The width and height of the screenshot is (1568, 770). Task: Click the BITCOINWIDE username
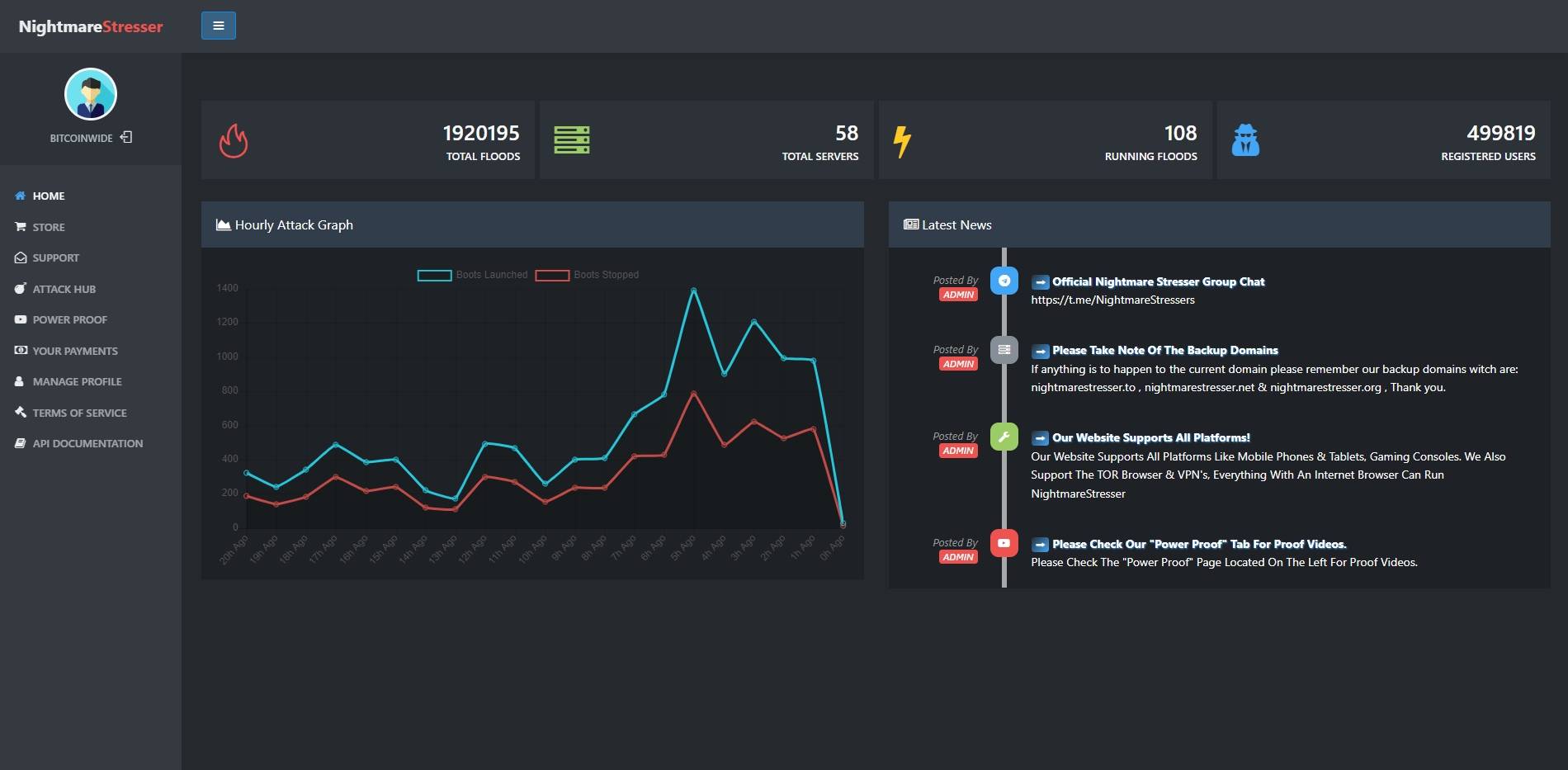pos(81,138)
